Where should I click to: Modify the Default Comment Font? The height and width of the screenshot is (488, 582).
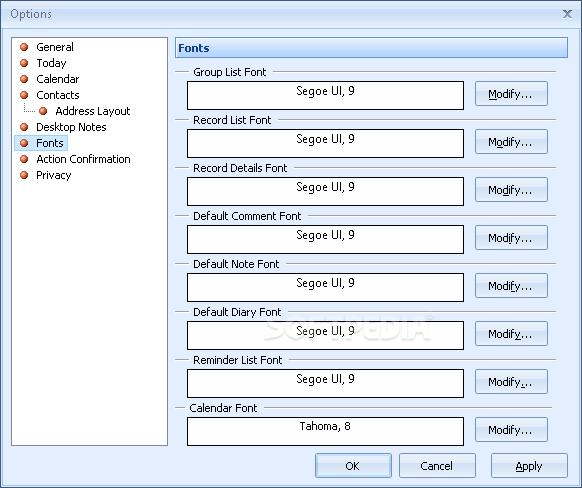tap(511, 238)
